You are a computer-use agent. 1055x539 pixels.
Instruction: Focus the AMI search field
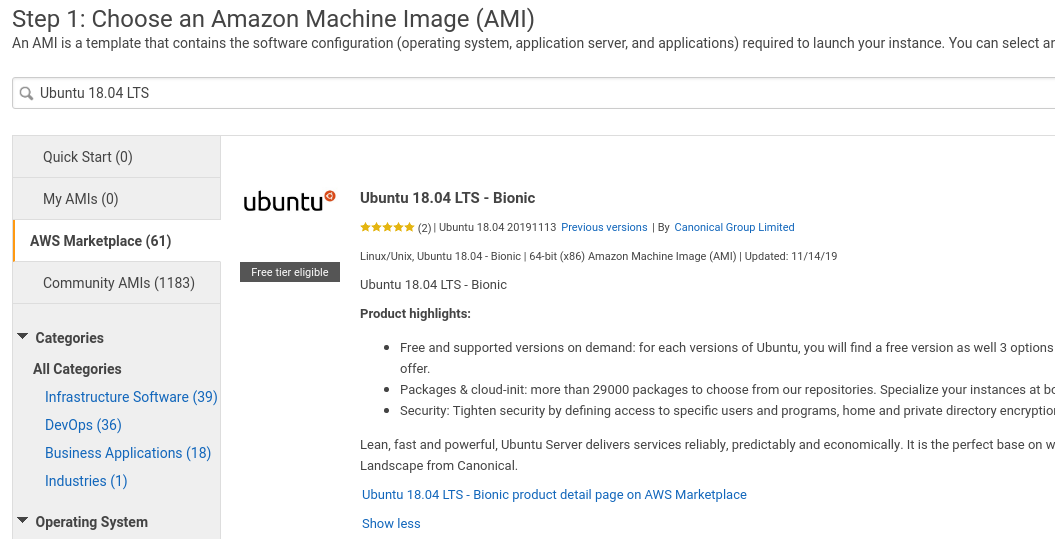coord(534,93)
